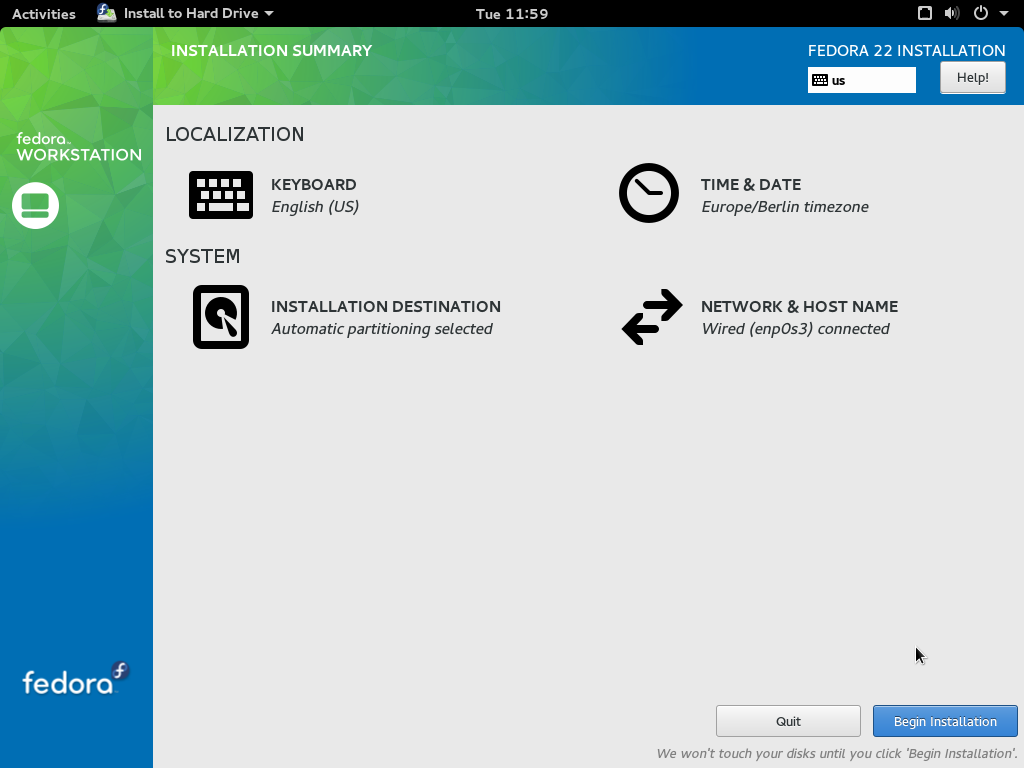This screenshot has width=1024, height=768.
Task: Click the power icon in top bar
Action: coord(980,14)
